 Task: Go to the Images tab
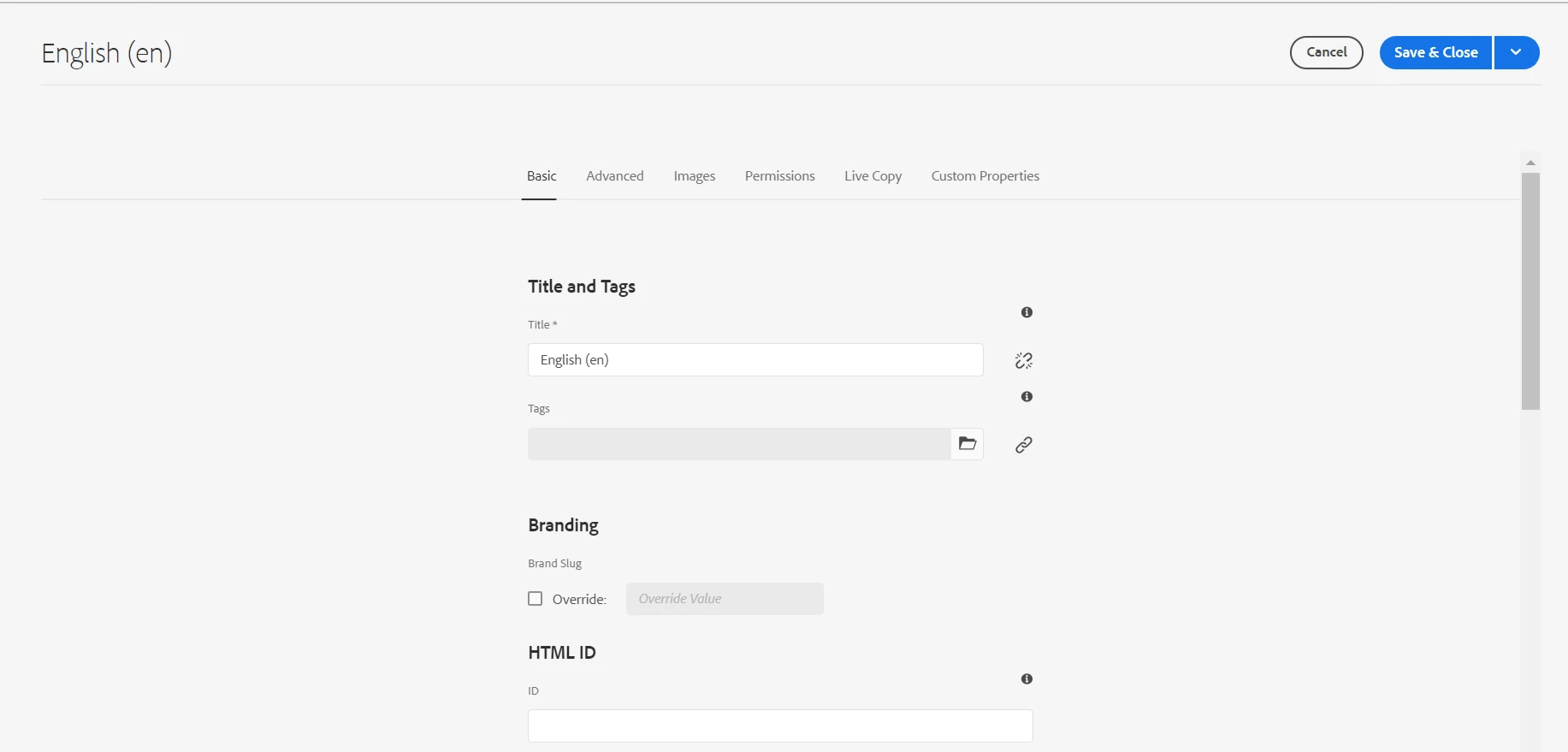click(695, 176)
